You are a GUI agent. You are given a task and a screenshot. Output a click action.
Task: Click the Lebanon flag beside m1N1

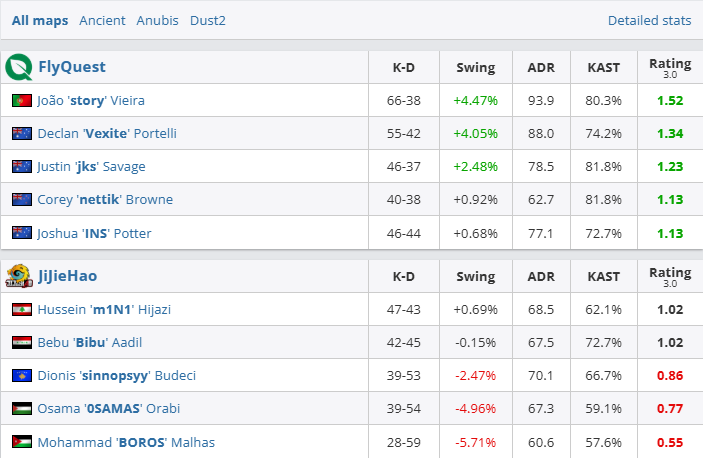(x=22, y=309)
